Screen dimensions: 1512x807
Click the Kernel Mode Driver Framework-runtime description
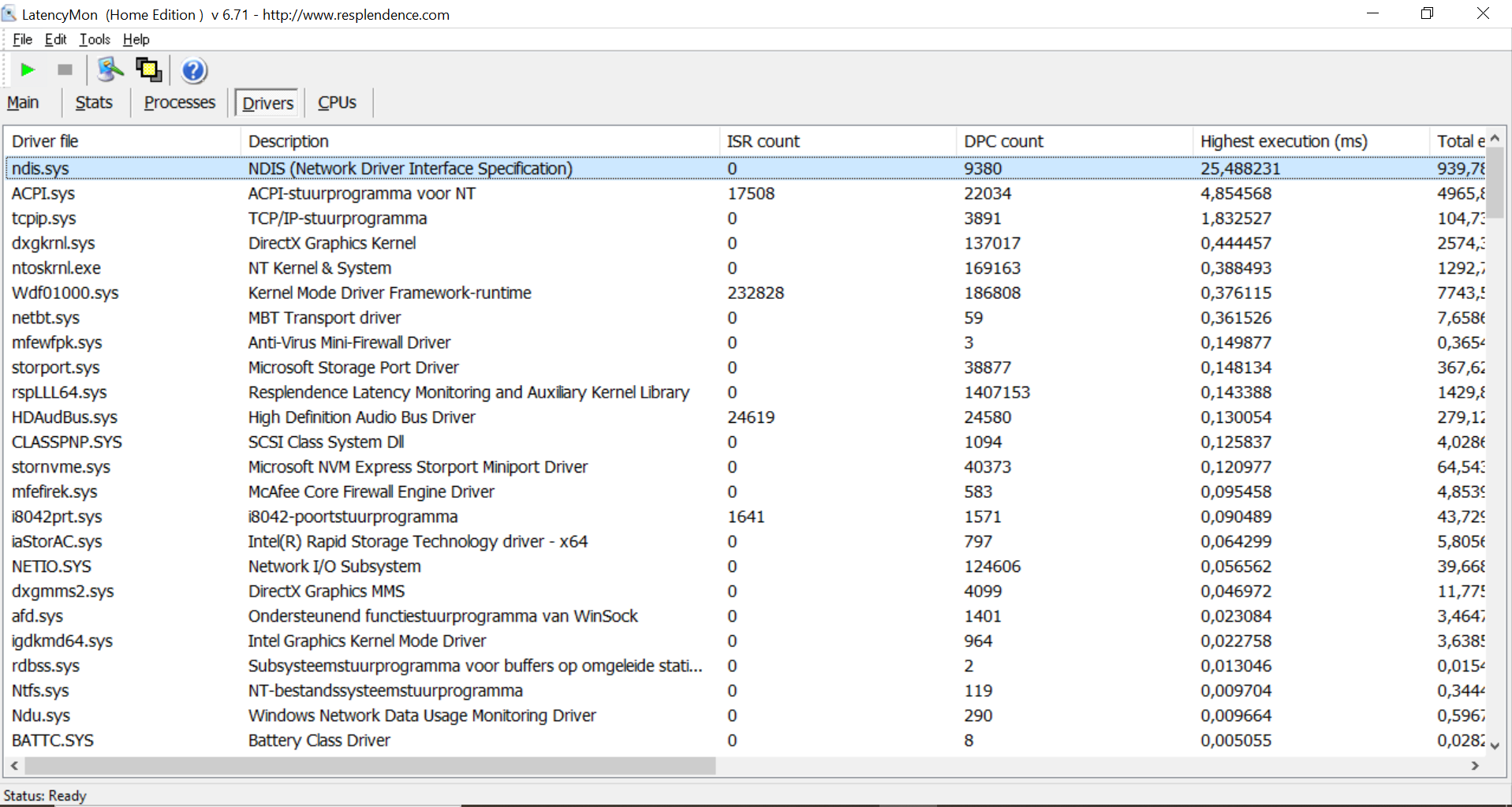click(390, 293)
